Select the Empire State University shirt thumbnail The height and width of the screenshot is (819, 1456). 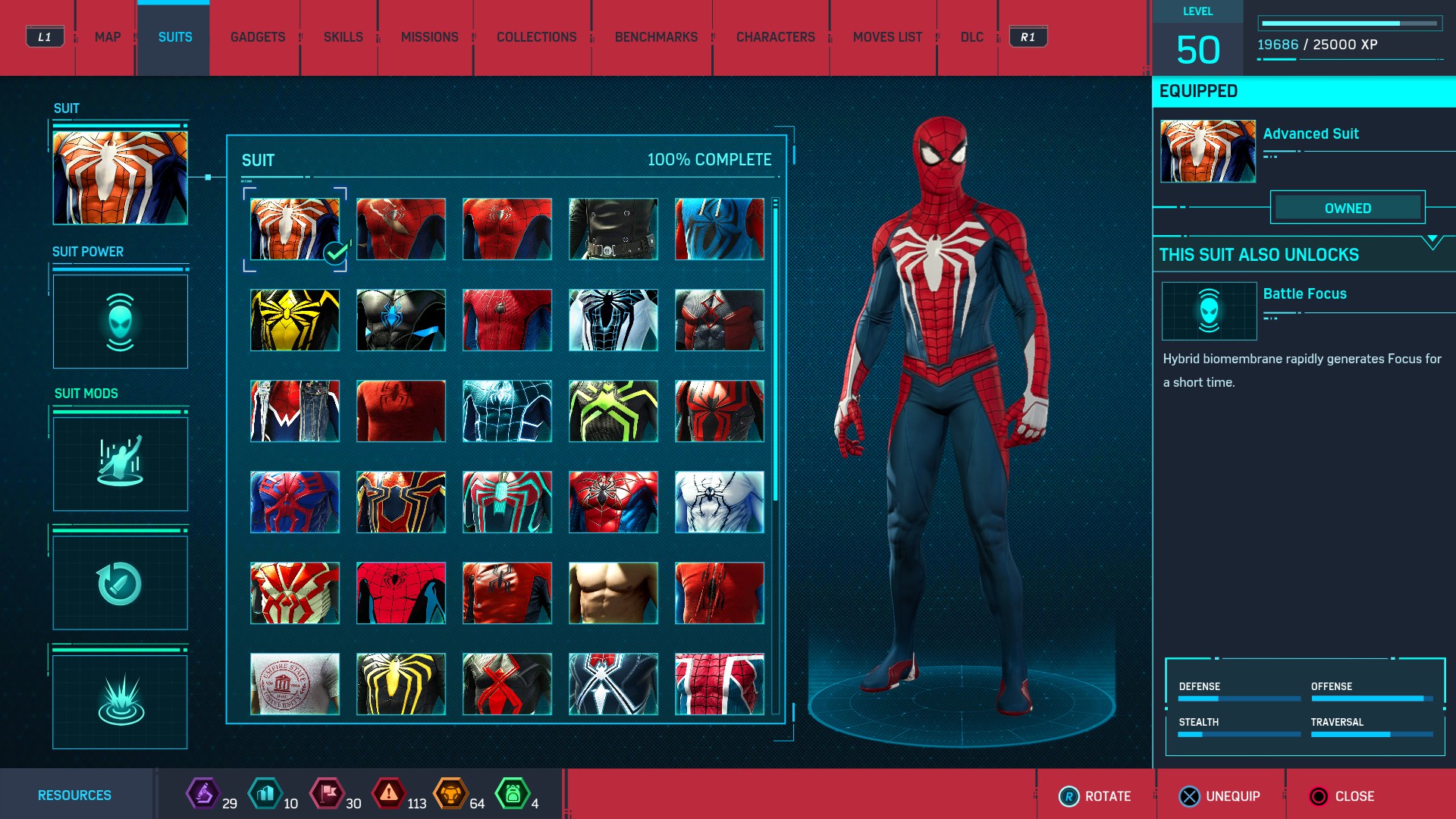tap(295, 683)
